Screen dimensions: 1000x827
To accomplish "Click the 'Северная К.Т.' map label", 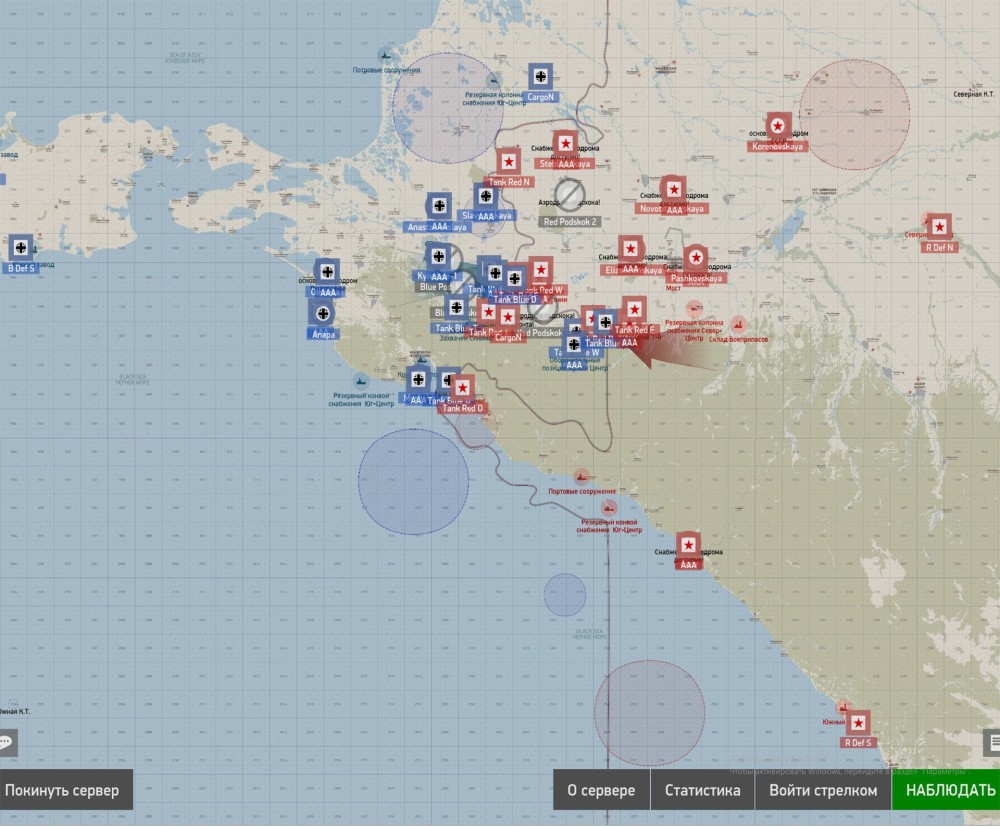I will [974, 94].
